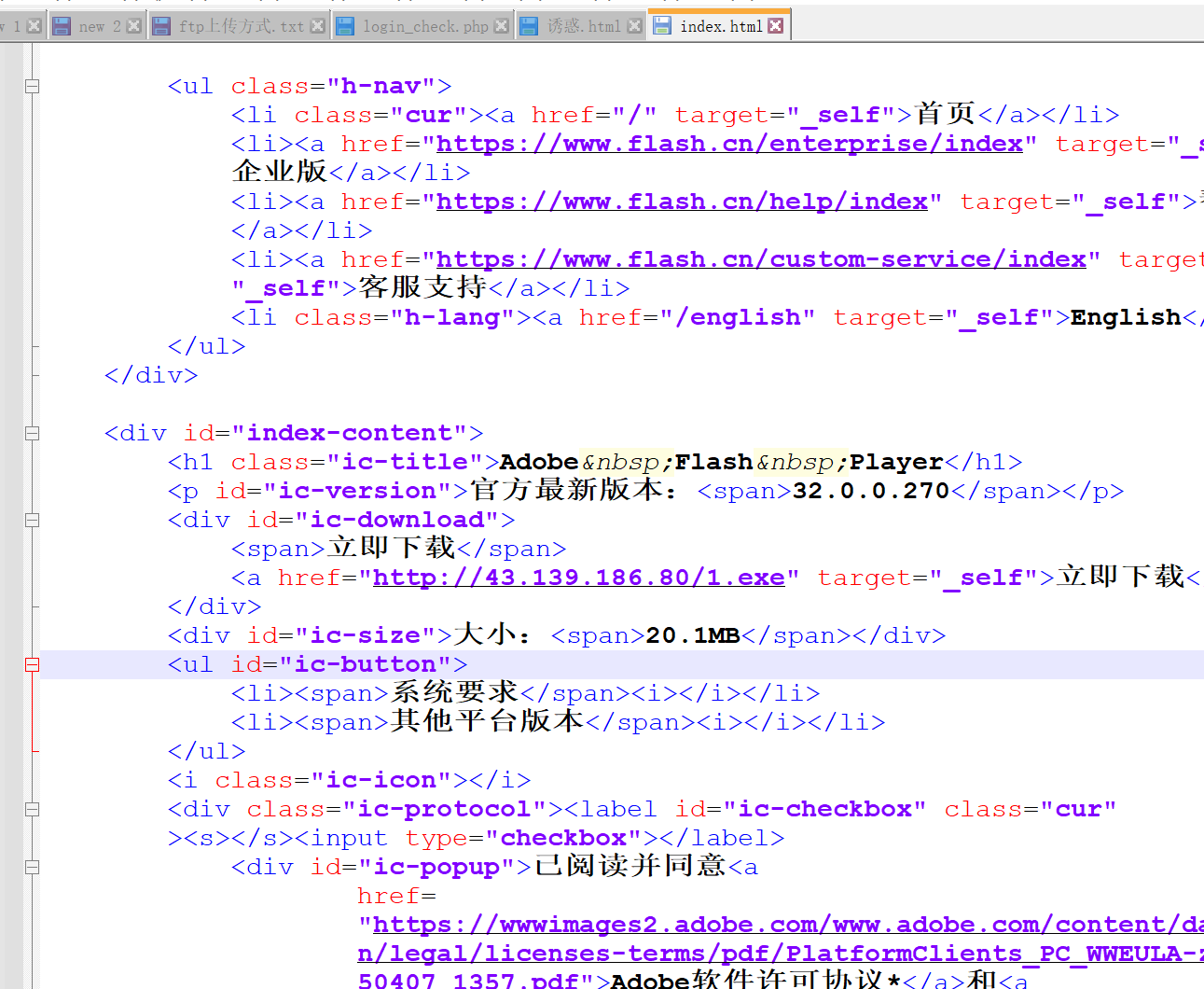Click the id value "ic-download"
The width and height of the screenshot is (1204, 989).
pos(396,520)
